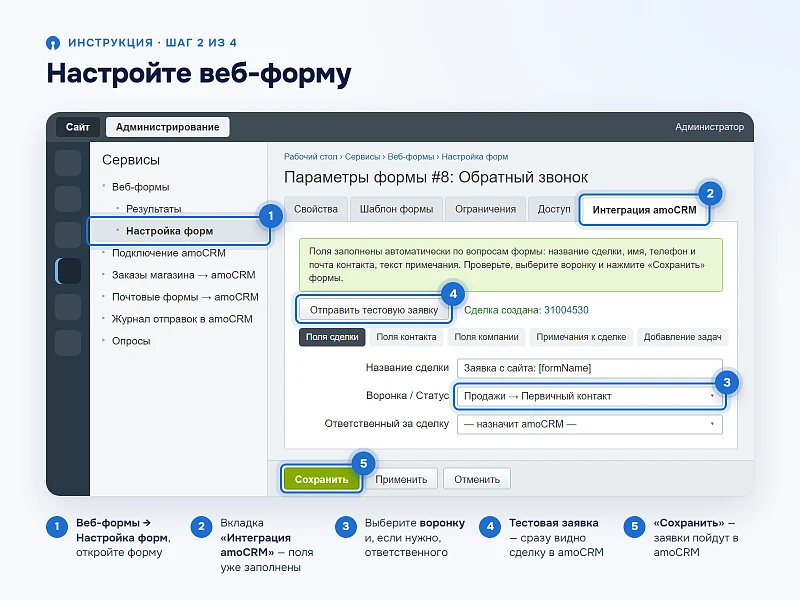Open Заказы магазина → amoCRM item
The image size is (800, 600).
pyautogui.click(x=183, y=275)
